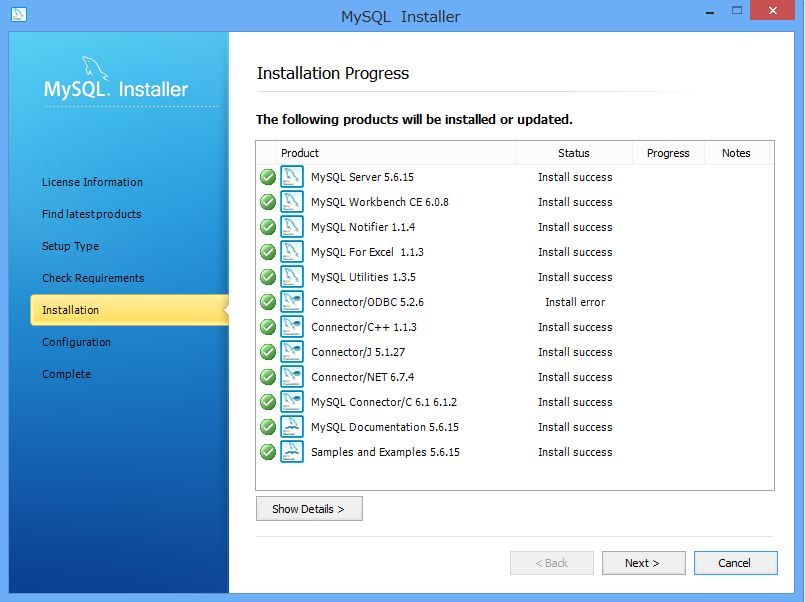Click green checkmark beside Connector/ODBC 5.2.6

[x=268, y=302]
